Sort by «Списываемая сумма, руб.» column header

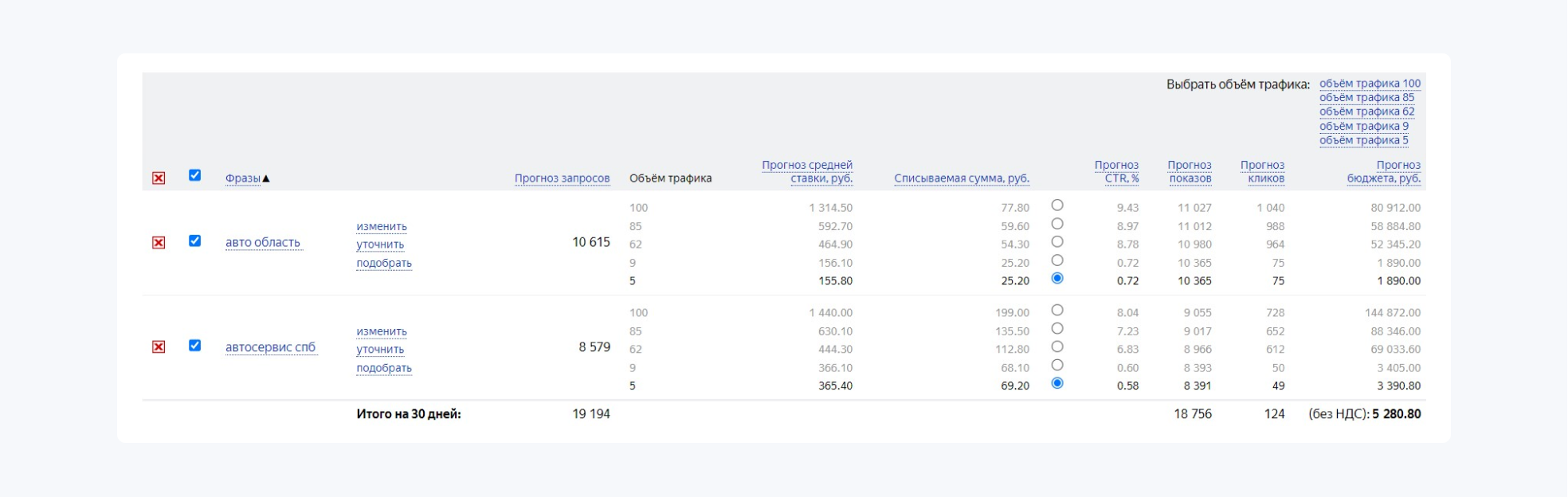[x=961, y=178]
